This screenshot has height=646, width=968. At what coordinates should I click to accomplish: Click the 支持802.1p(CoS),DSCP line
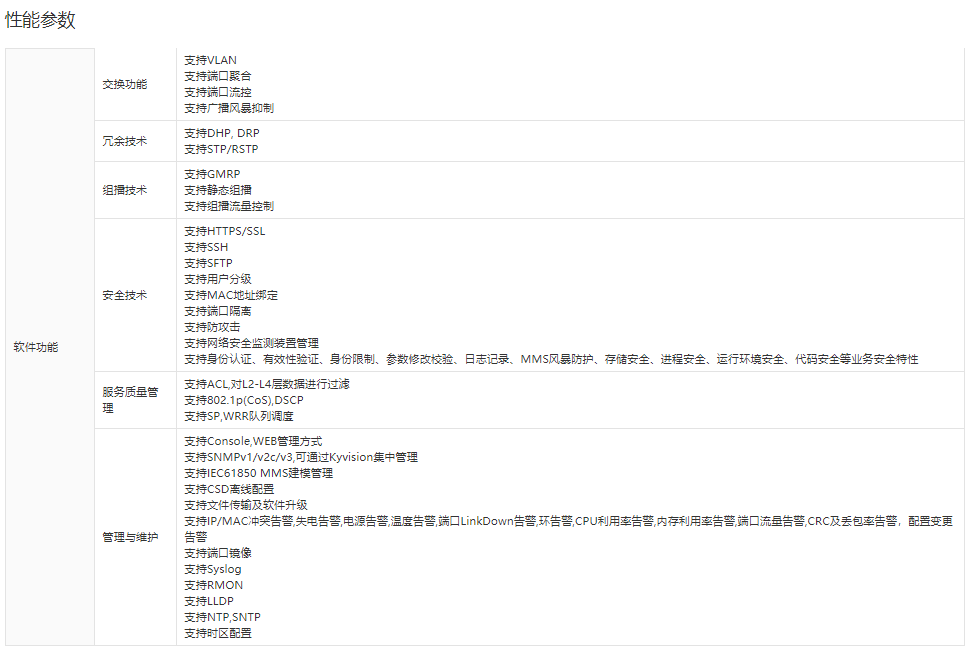tap(243, 400)
